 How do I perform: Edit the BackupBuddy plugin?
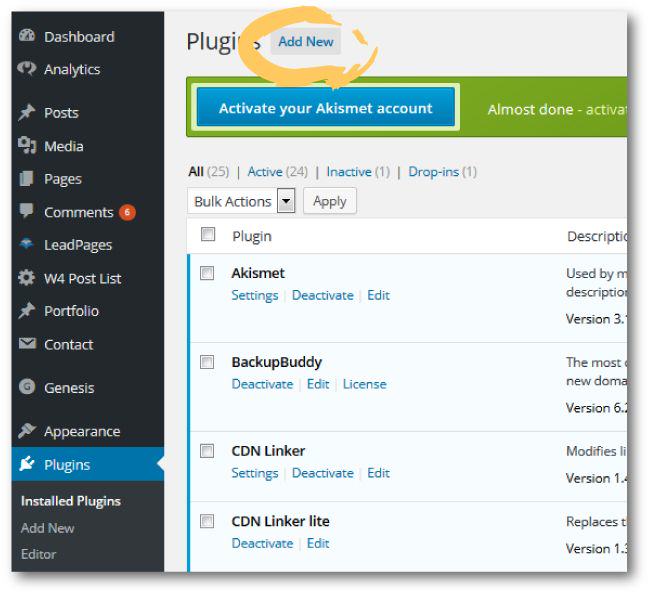click(318, 384)
